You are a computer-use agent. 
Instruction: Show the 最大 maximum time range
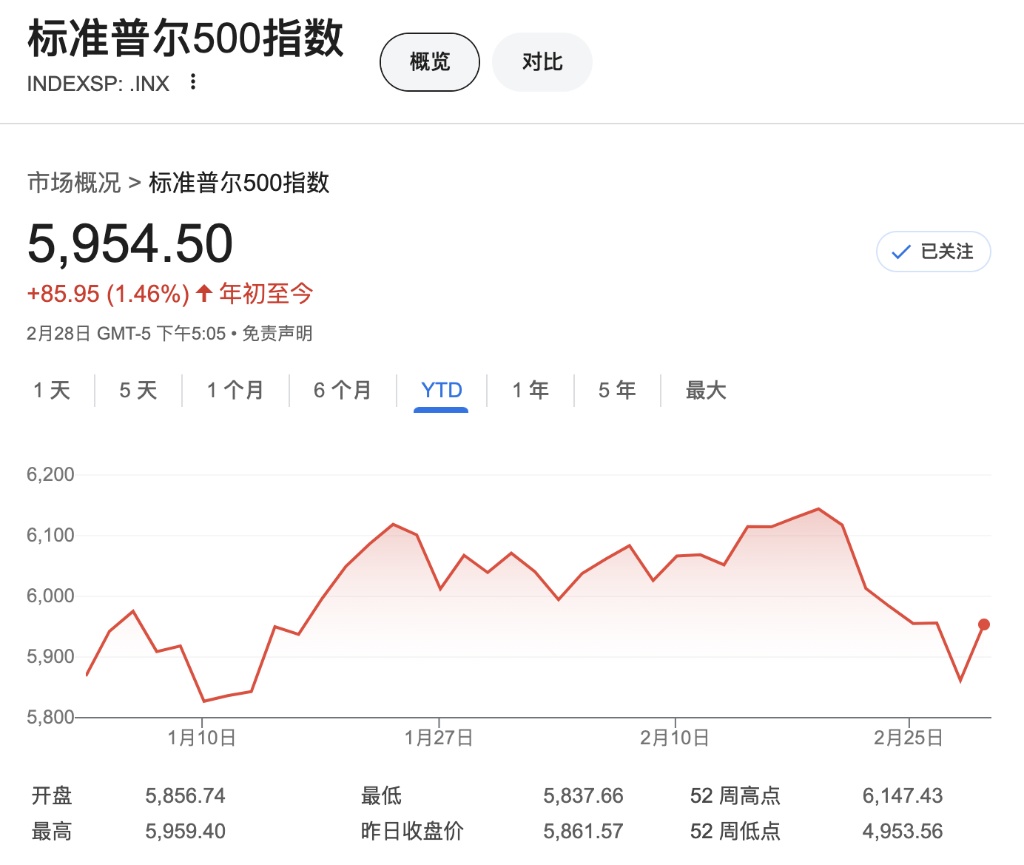(x=705, y=390)
